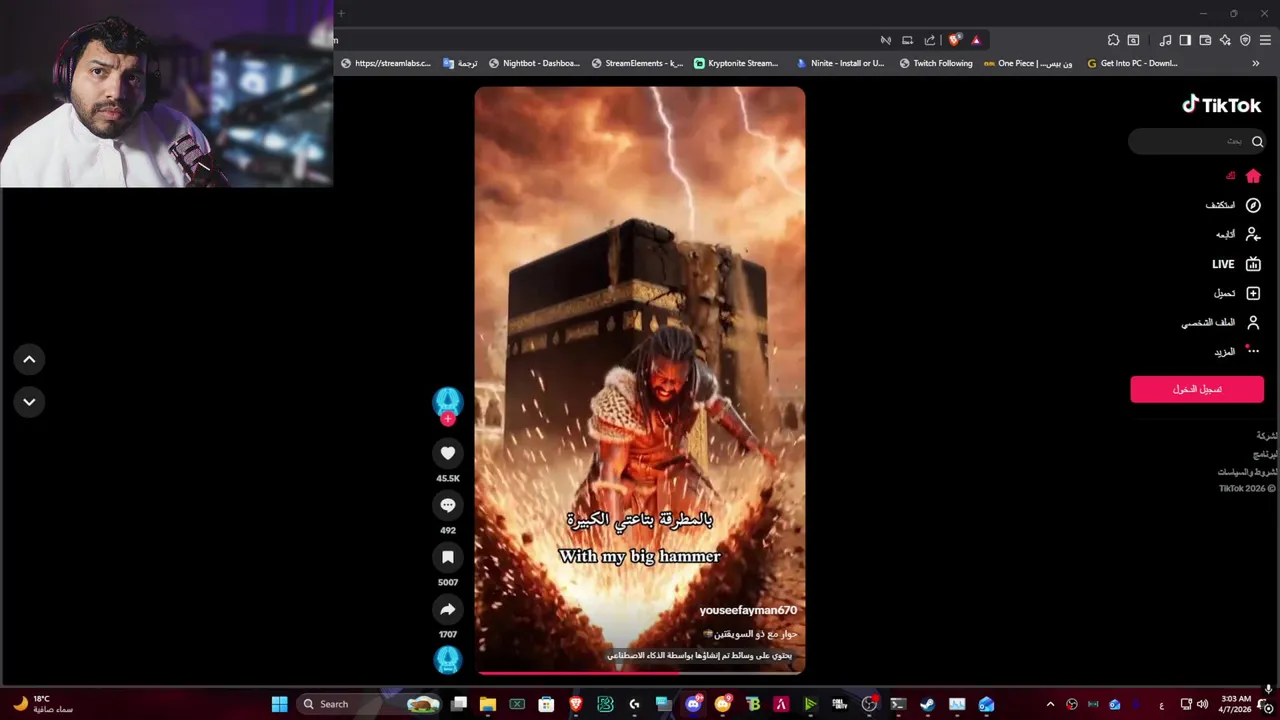The image size is (1280, 720).
Task: Open Steam from the taskbar
Action: coord(927,704)
